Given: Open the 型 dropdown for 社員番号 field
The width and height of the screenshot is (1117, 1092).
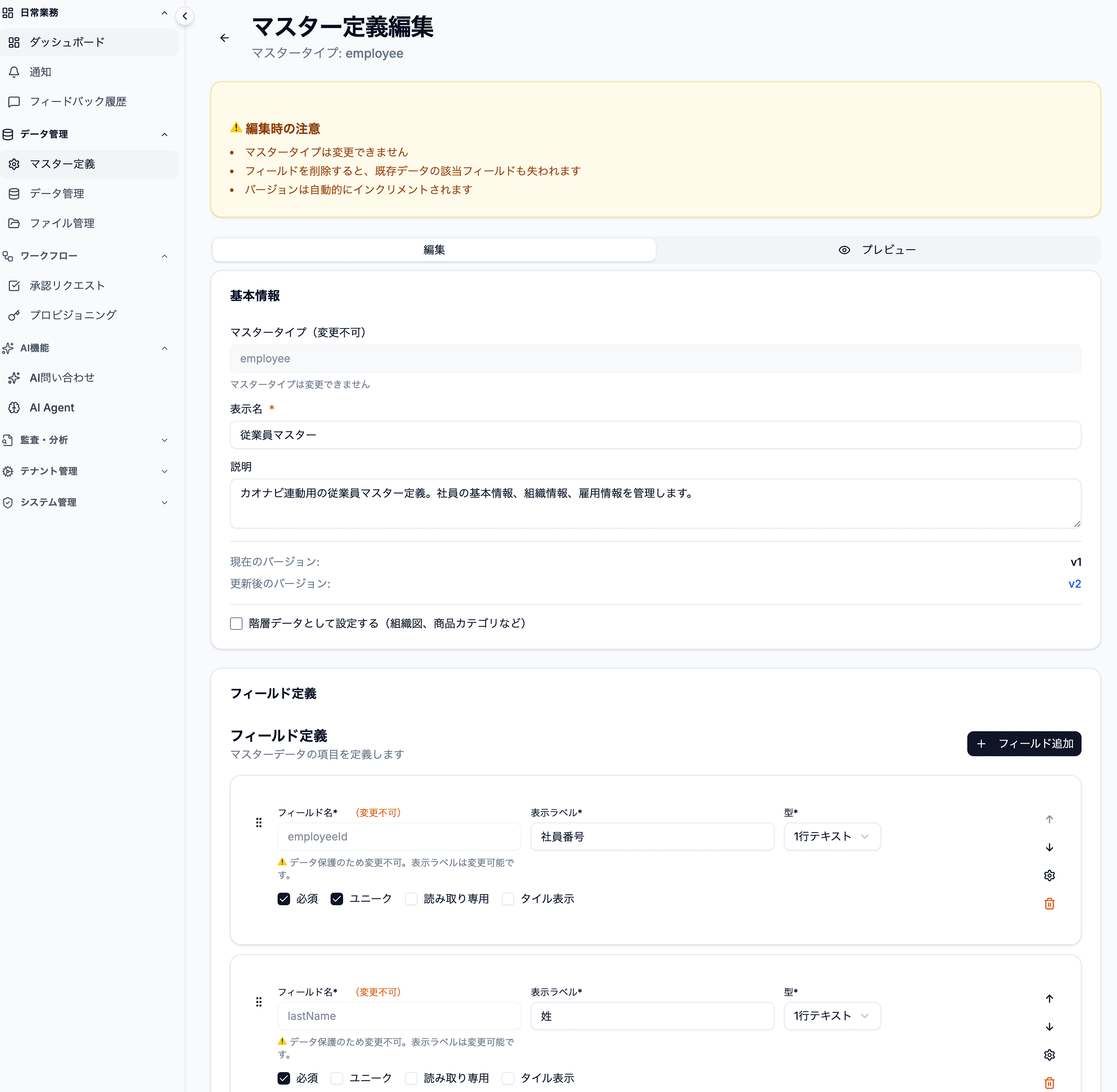Looking at the screenshot, I should (x=832, y=836).
